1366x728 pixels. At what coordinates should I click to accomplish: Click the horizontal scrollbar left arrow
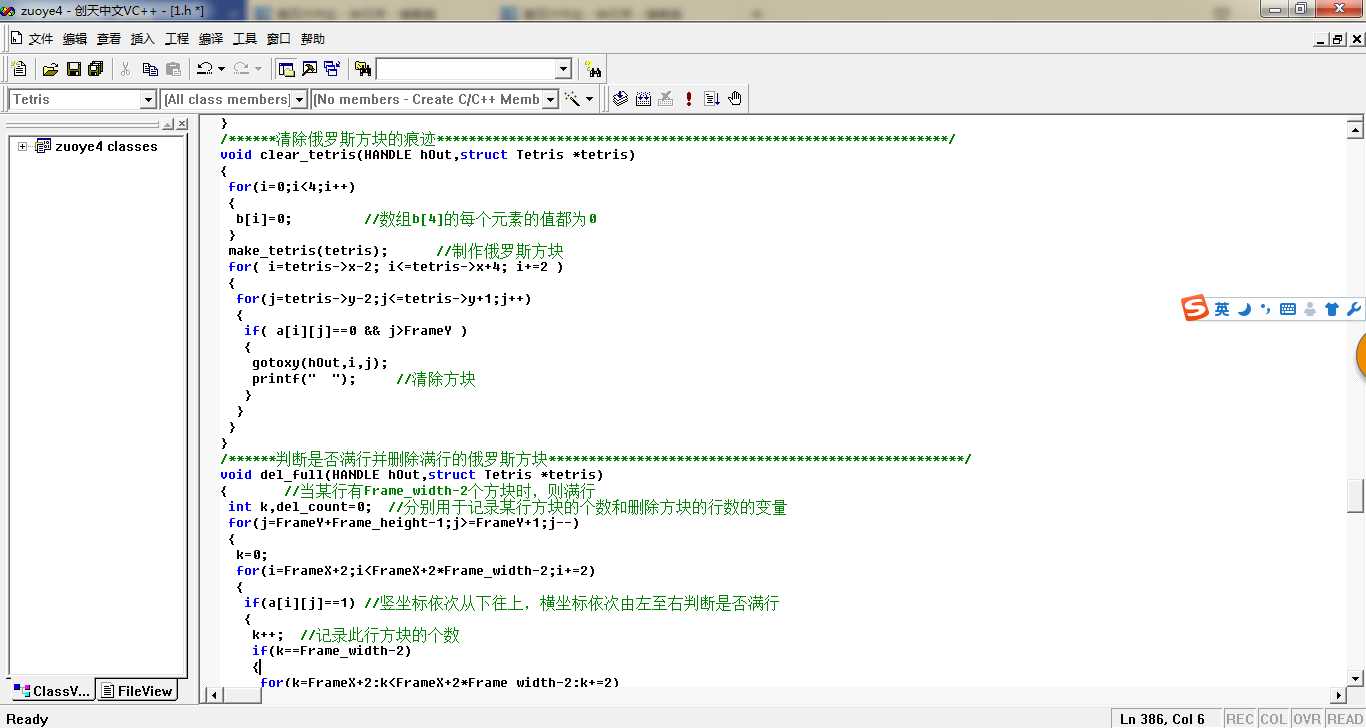click(212, 695)
